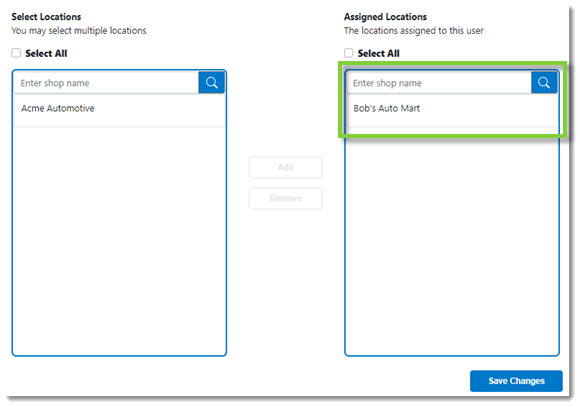Click 'You may select multiple locations' text
Screen dimensions: 580x407
pyautogui.click(x=79, y=31)
